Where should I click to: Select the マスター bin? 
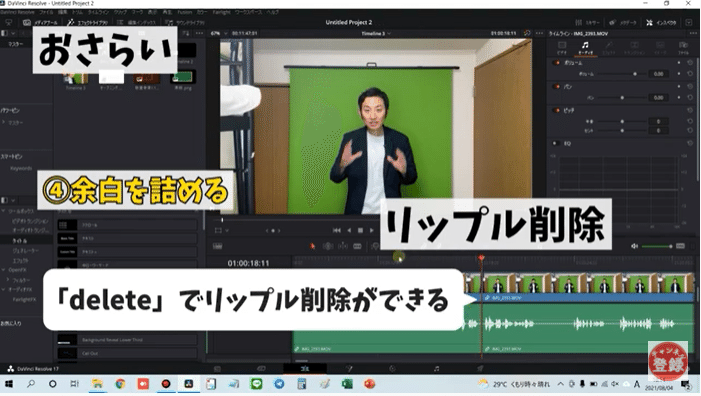pos(15,44)
